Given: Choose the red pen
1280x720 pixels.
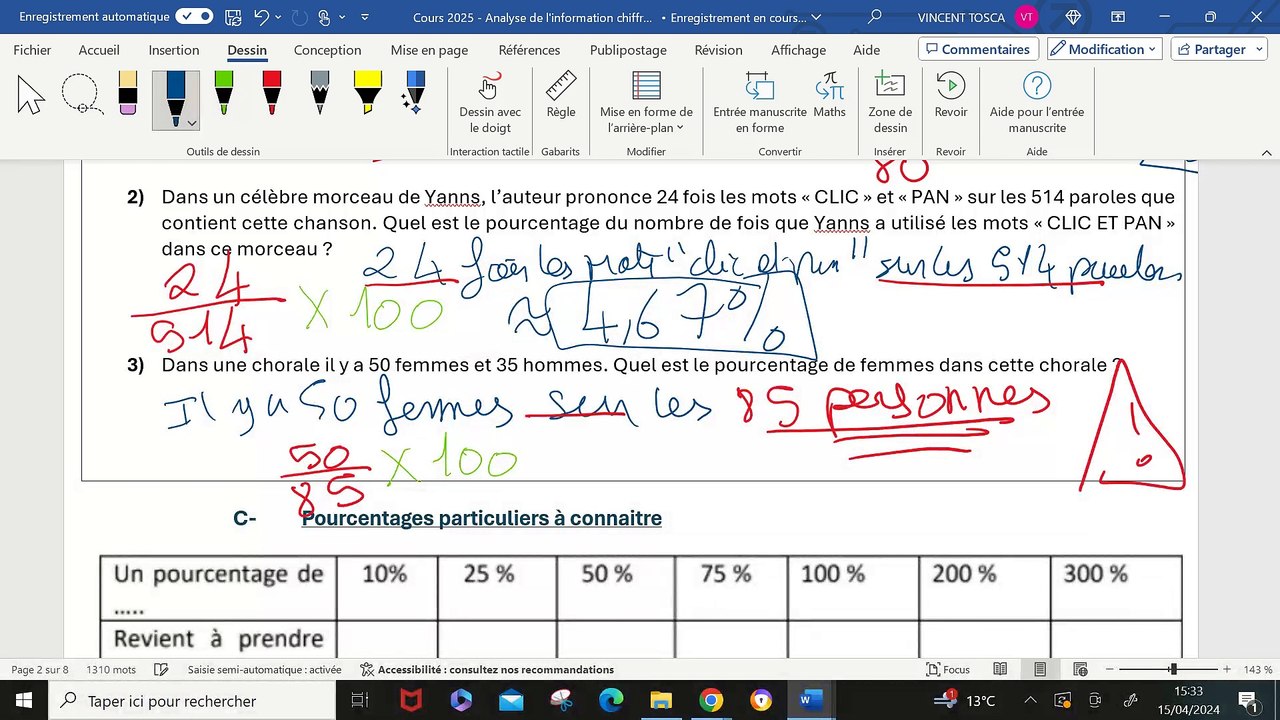Looking at the screenshot, I should [272, 93].
